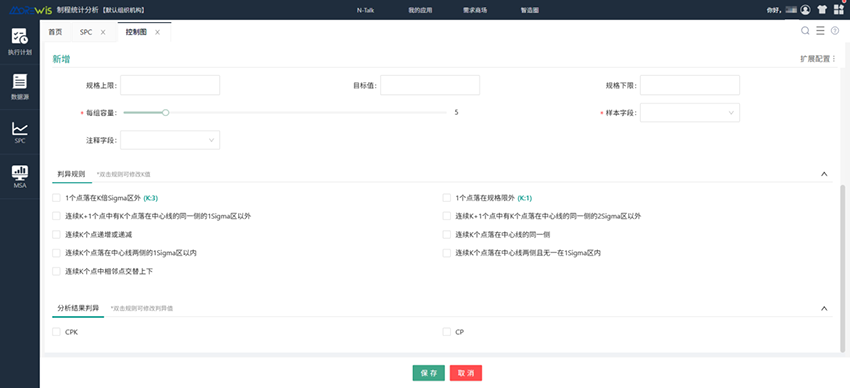Image resolution: width=850 pixels, height=388 pixels.
Task: Switch to the SPC tab
Action: coord(86,33)
